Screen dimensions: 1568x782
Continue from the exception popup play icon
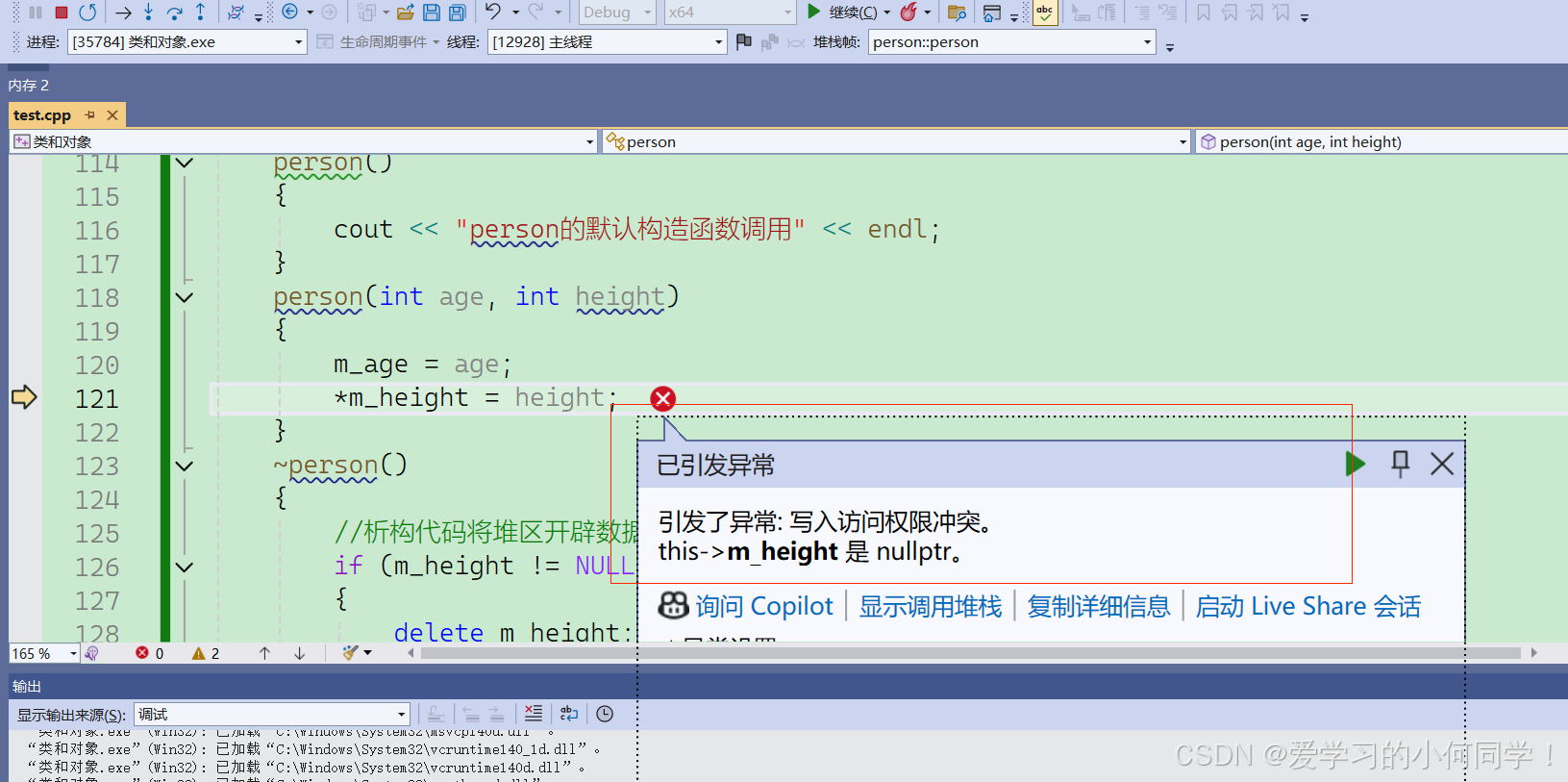[x=1356, y=465]
